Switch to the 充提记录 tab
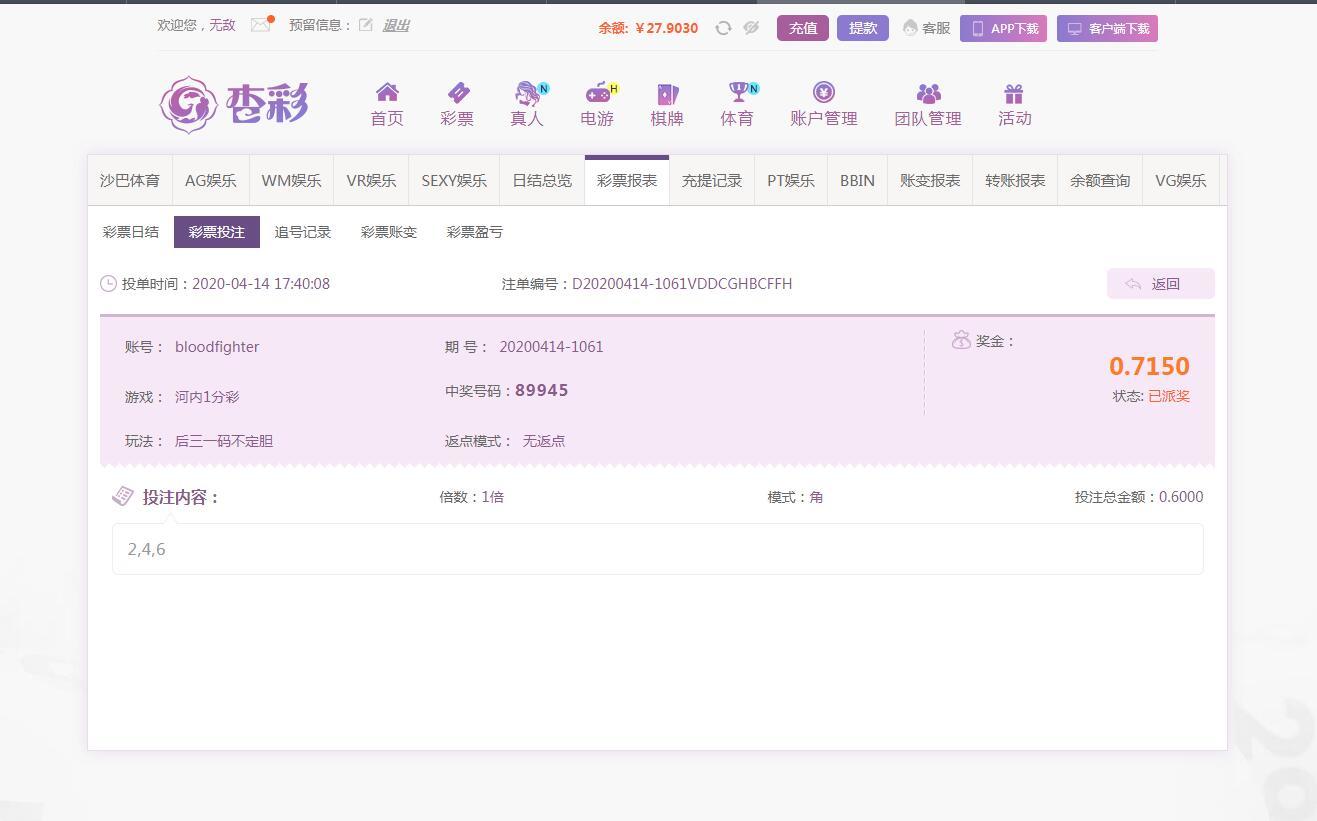 712,181
